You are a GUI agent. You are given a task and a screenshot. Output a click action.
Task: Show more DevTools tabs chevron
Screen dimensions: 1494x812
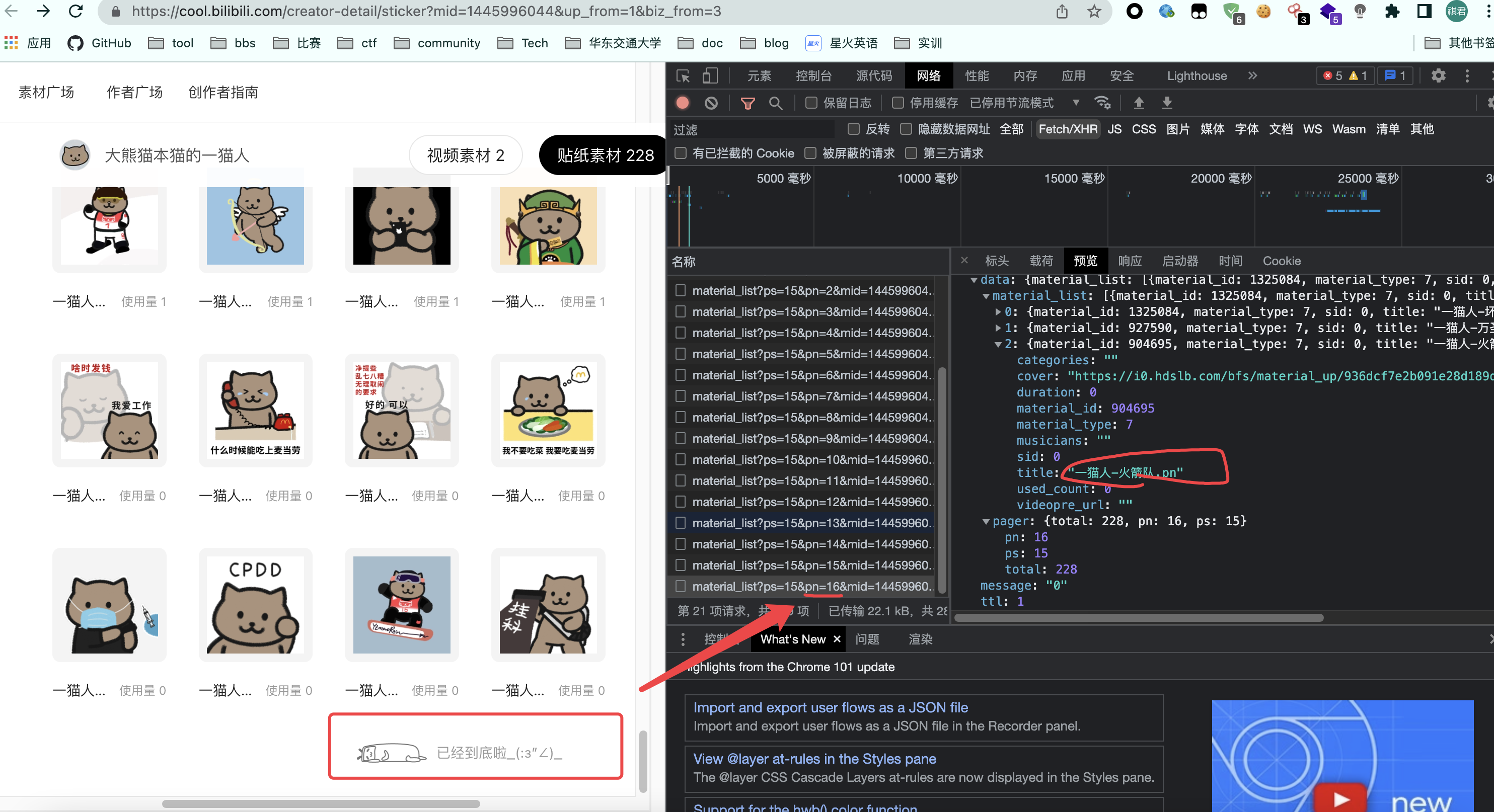(x=1253, y=76)
